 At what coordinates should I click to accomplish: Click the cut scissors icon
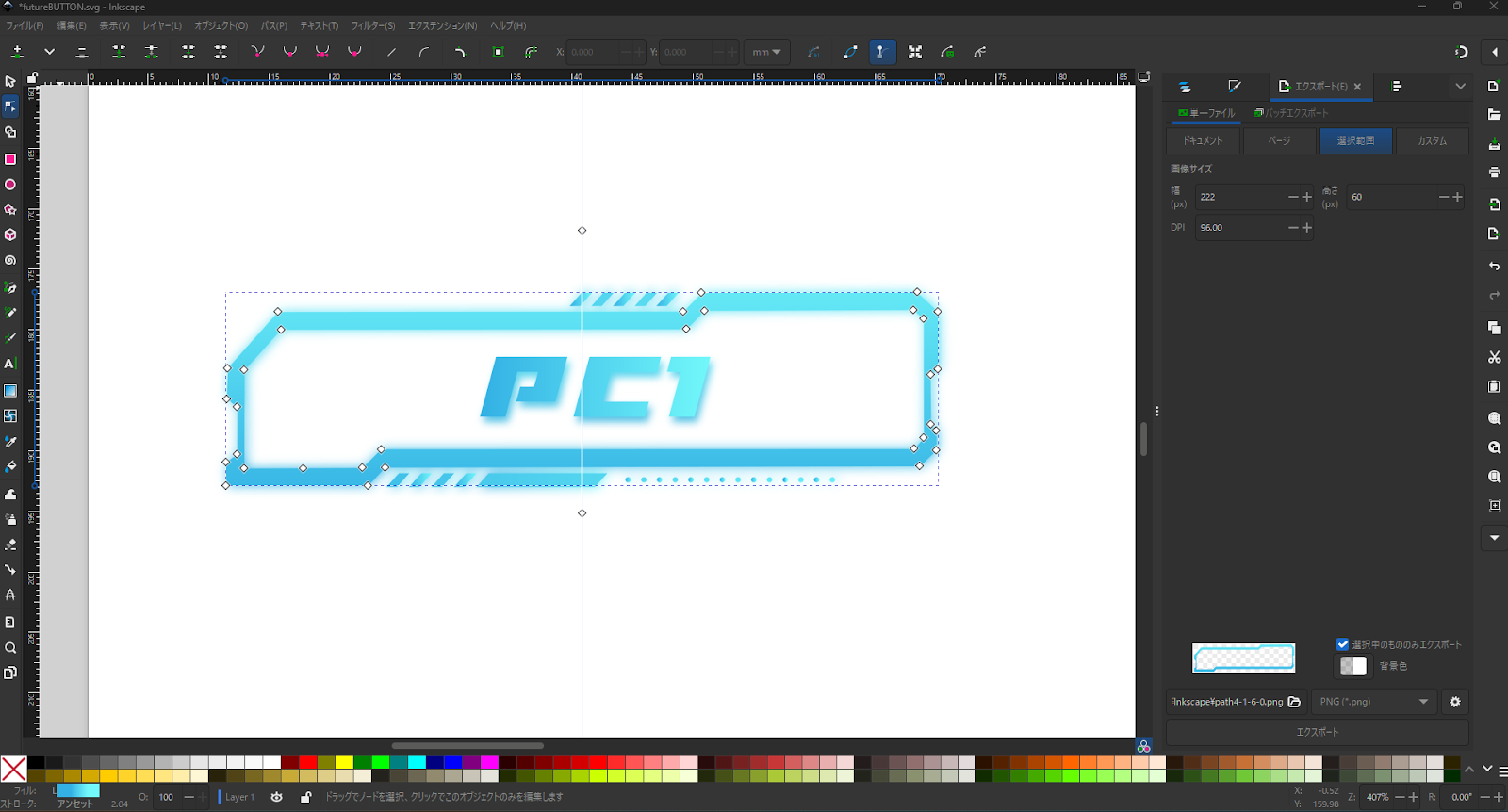(x=1494, y=358)
